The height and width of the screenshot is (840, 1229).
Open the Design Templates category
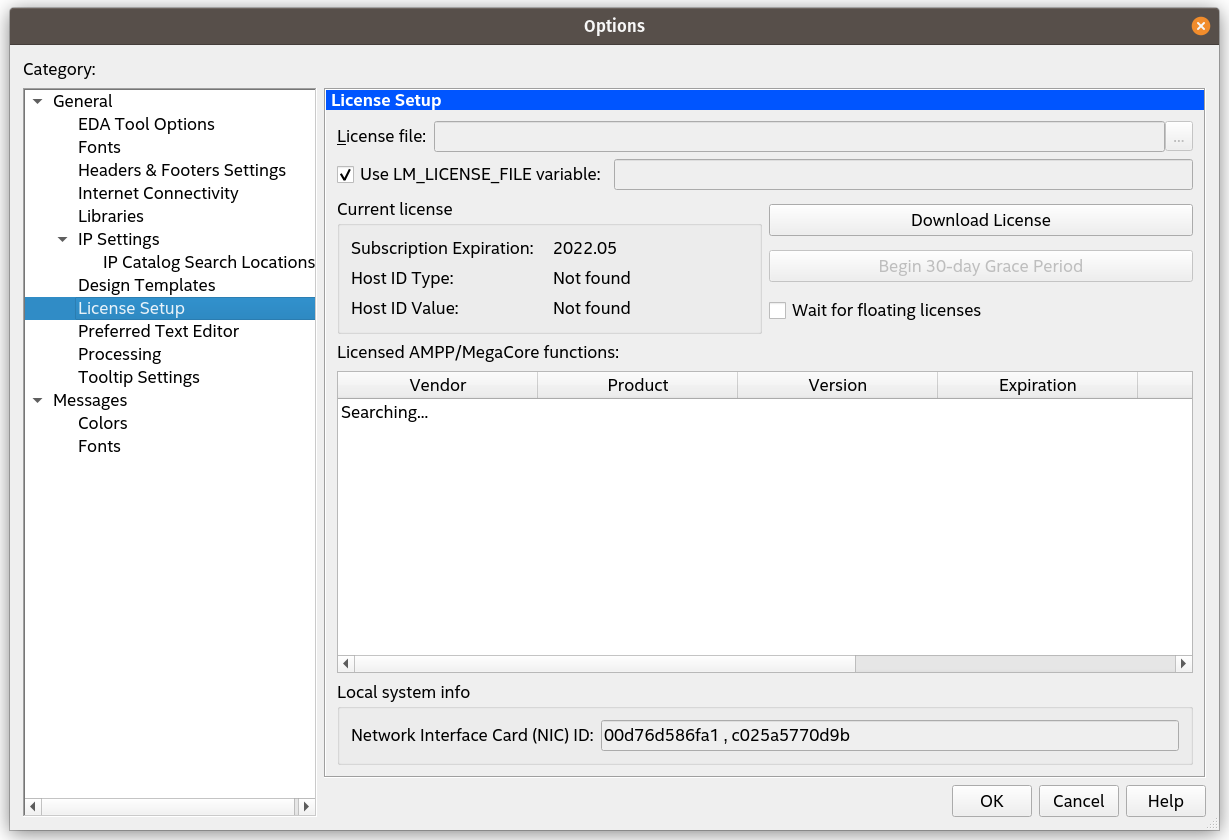146,285
